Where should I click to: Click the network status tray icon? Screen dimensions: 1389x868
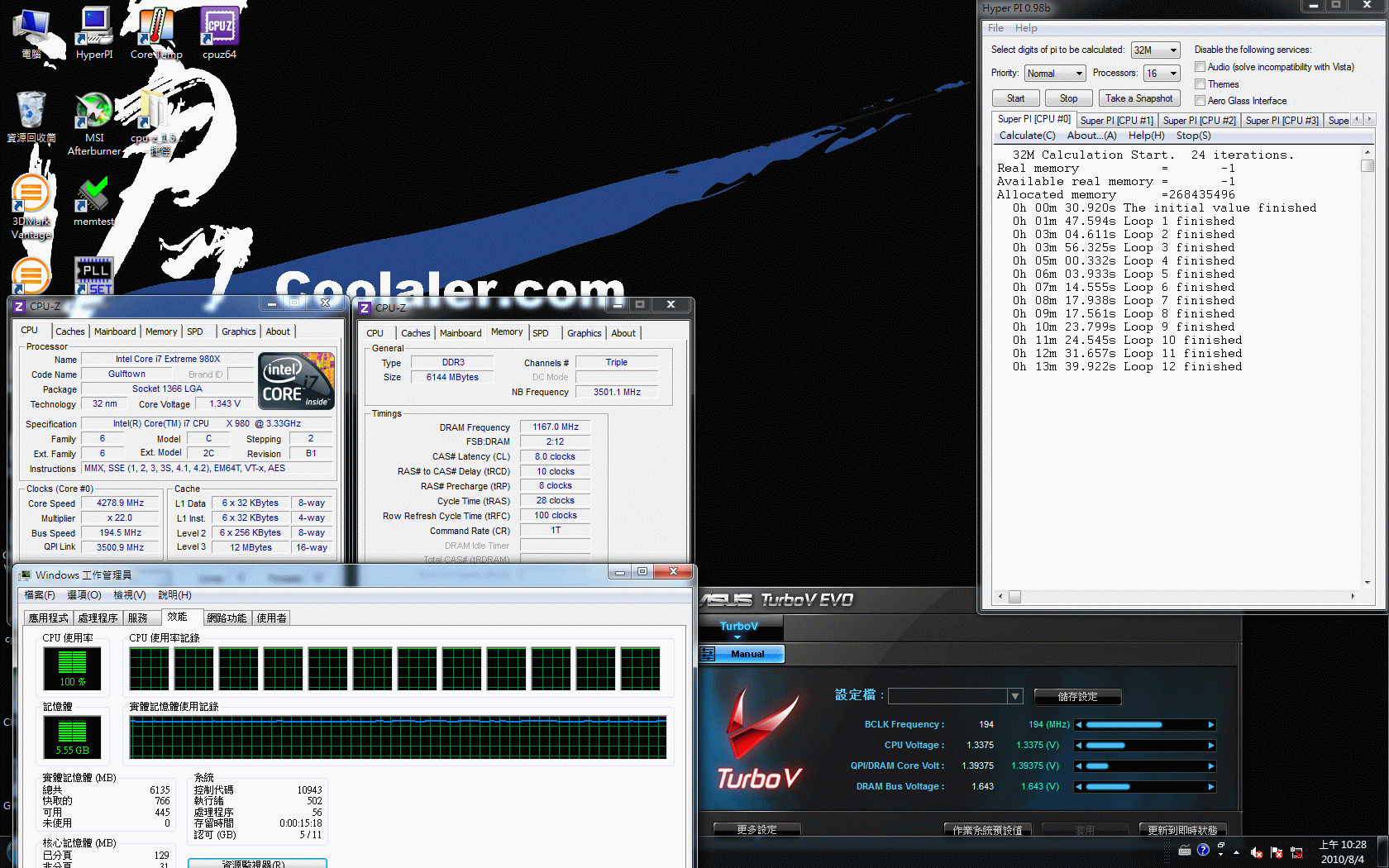(x=1296, y=852)
